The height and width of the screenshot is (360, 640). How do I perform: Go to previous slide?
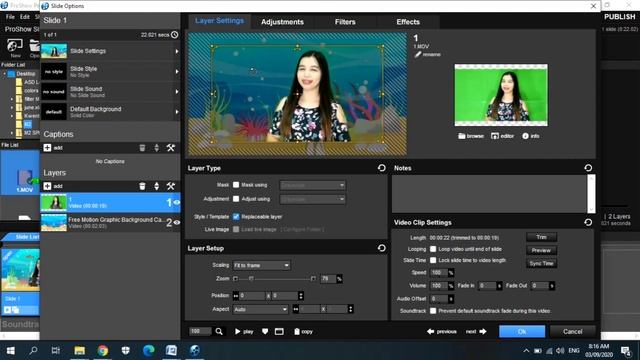(x=442, y=331)
